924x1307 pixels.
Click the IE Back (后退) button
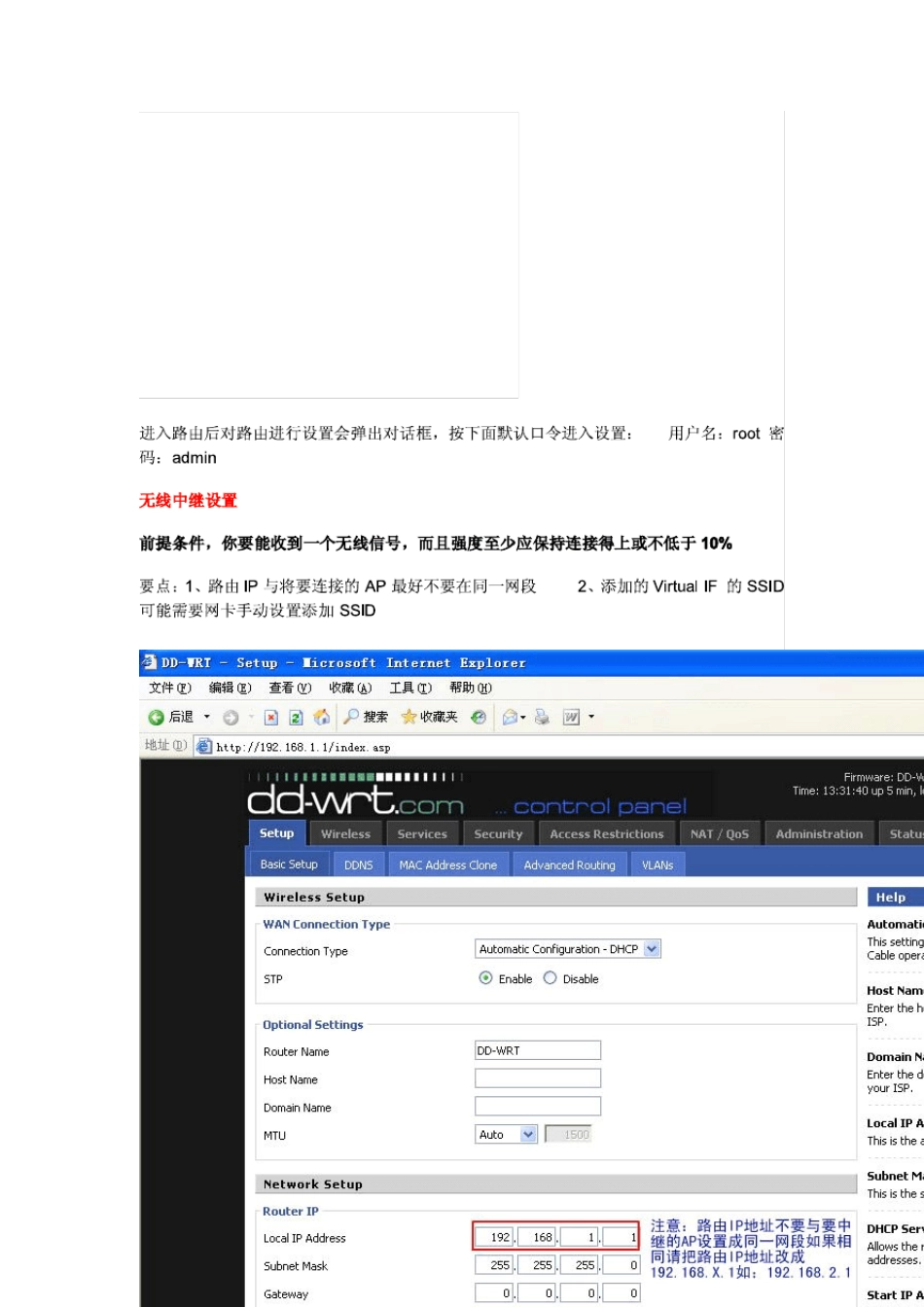pyautogui.click(x=171, y=717)
